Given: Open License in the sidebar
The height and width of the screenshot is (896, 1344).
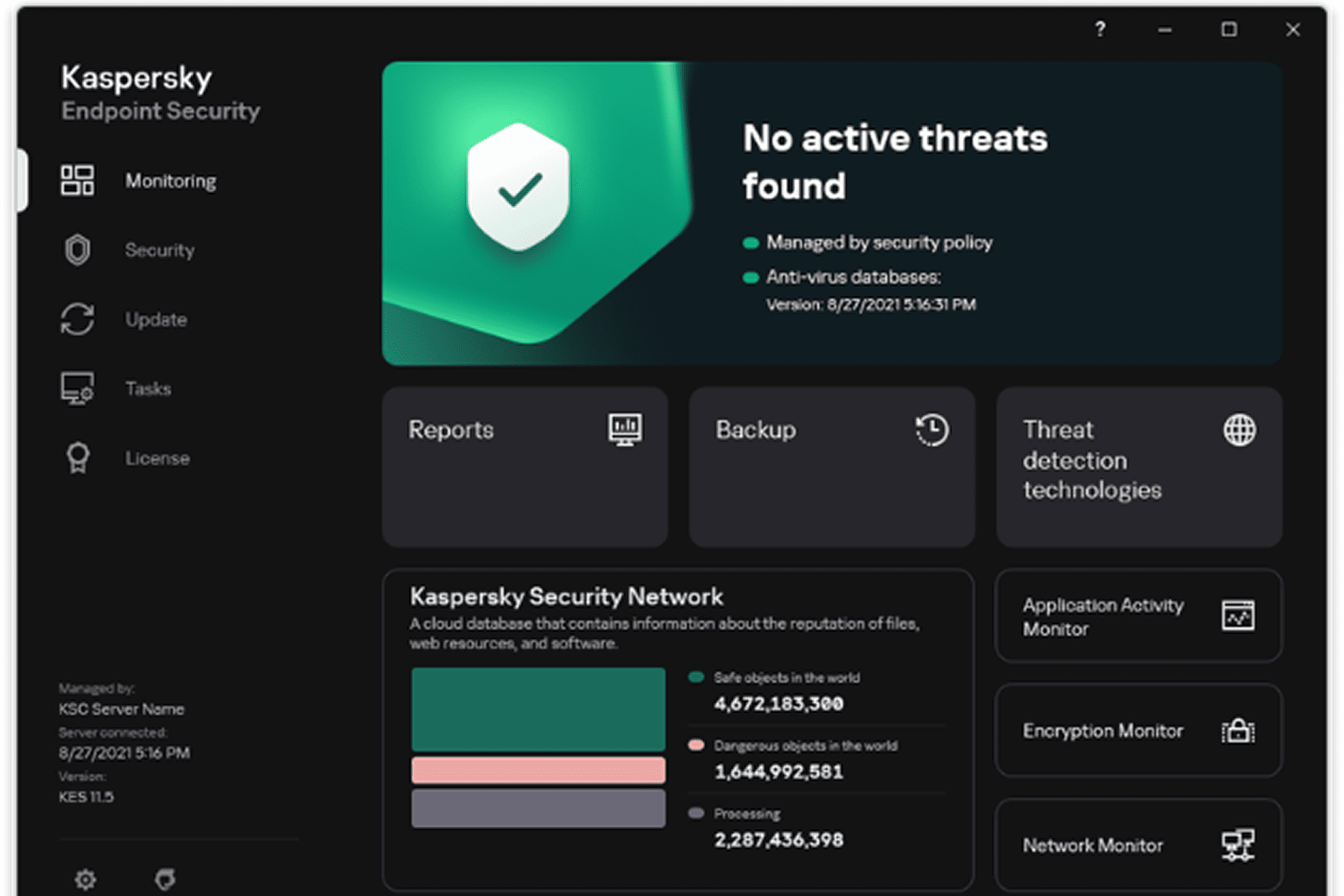Looking at the screenshot, I should 158,458.
